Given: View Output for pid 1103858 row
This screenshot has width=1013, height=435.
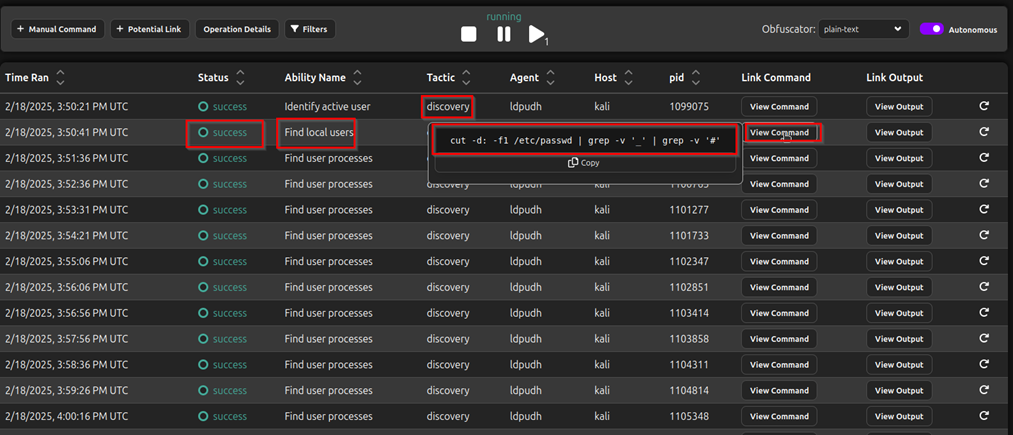Looking at the screenshot, I should click(899, 339).
